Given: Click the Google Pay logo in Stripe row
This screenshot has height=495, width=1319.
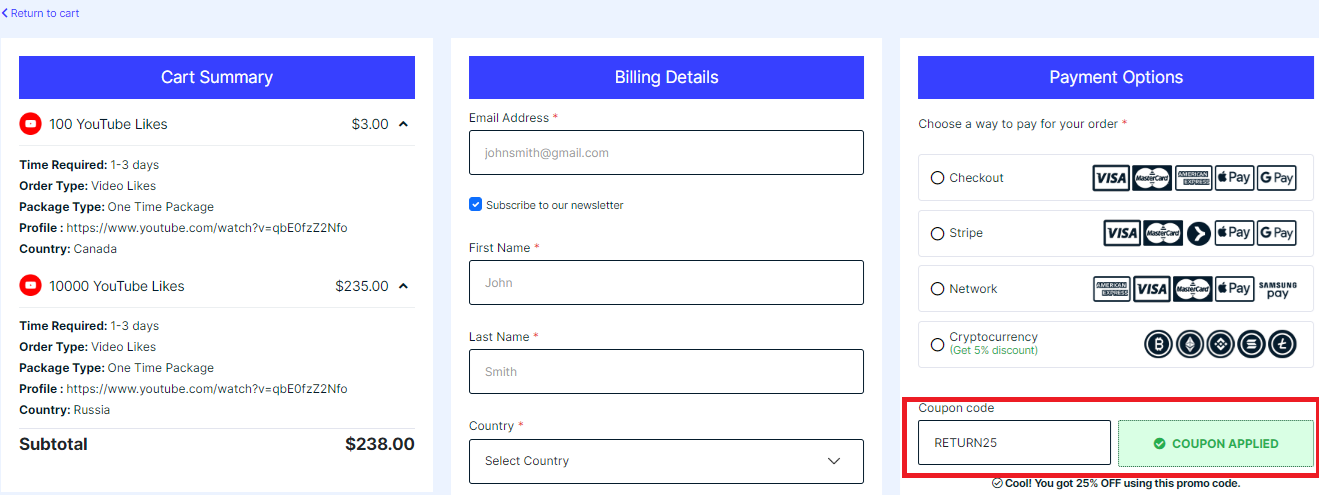Looking at the screenshot, I should 1276,233.
